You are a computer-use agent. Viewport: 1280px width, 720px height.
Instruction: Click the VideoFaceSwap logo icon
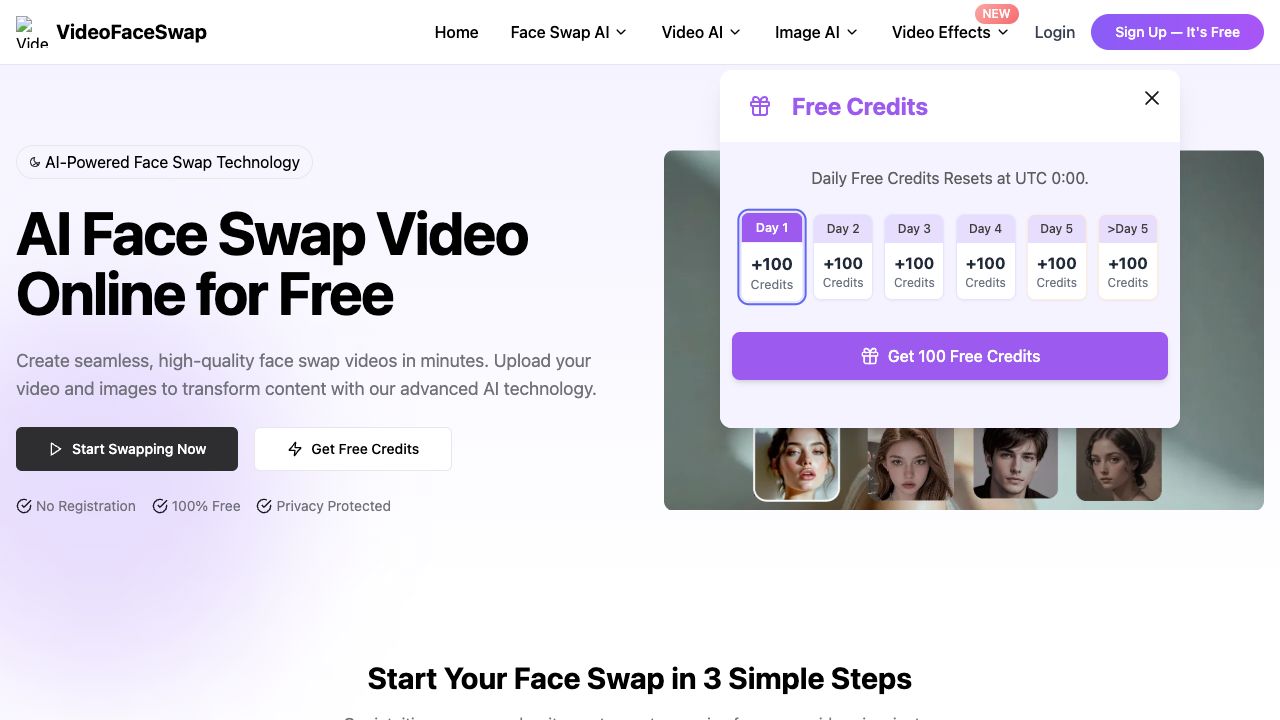click(x=32, y=32)
